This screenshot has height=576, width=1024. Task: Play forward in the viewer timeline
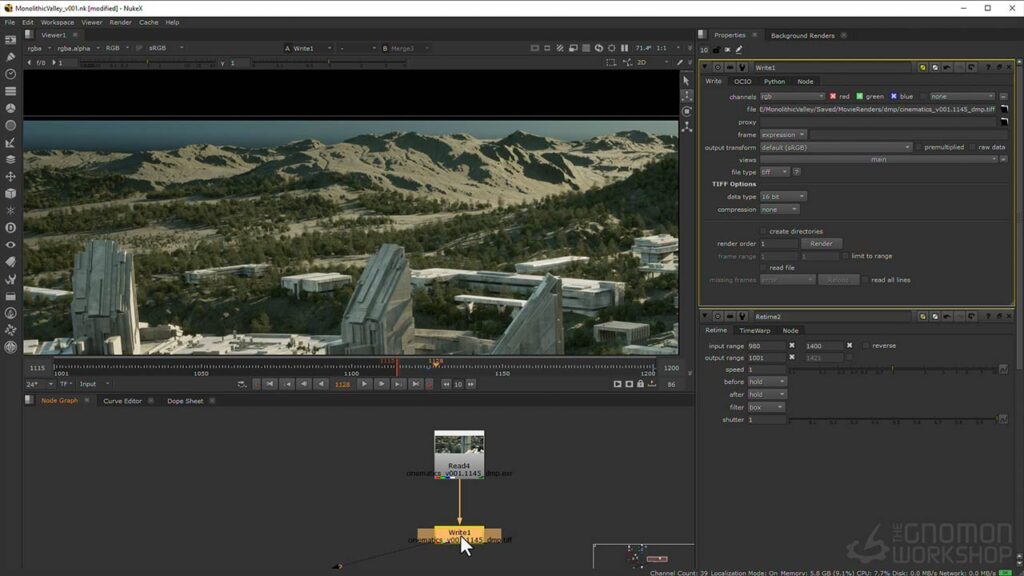point(364,384)
